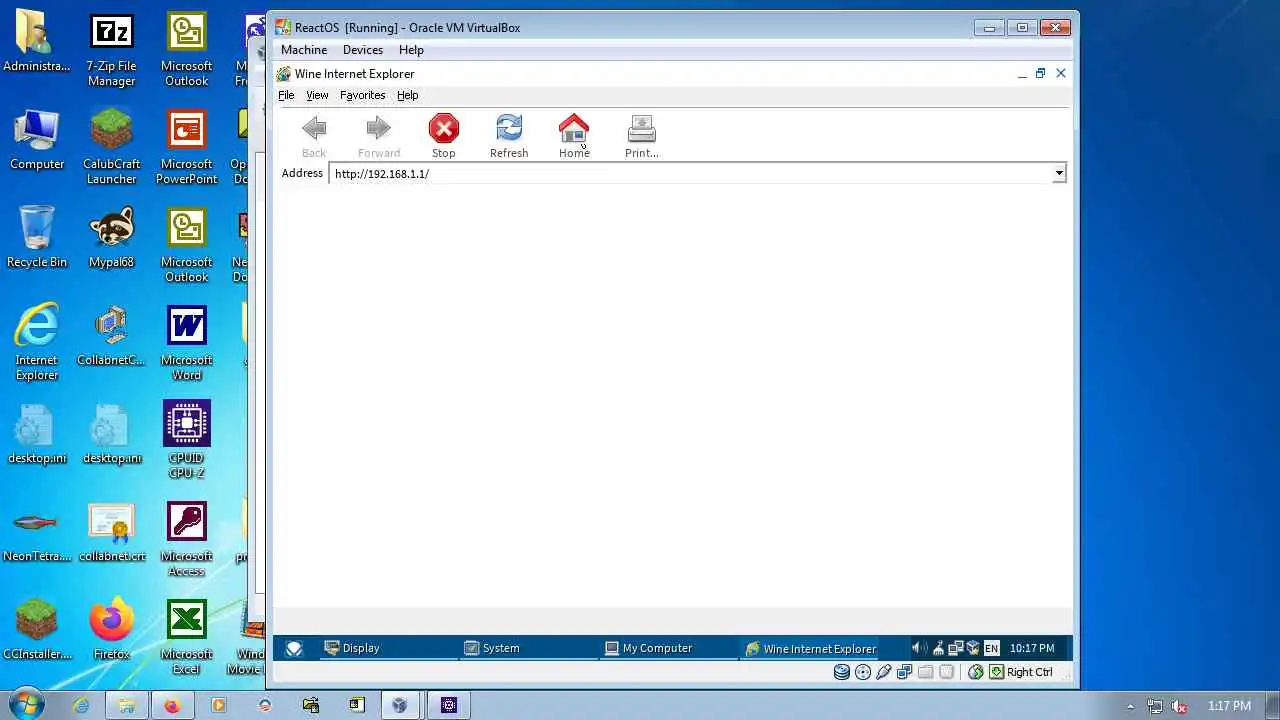
Task: Select the Microsoft PowerPoint desktop icon
Action: coord(187,147)
